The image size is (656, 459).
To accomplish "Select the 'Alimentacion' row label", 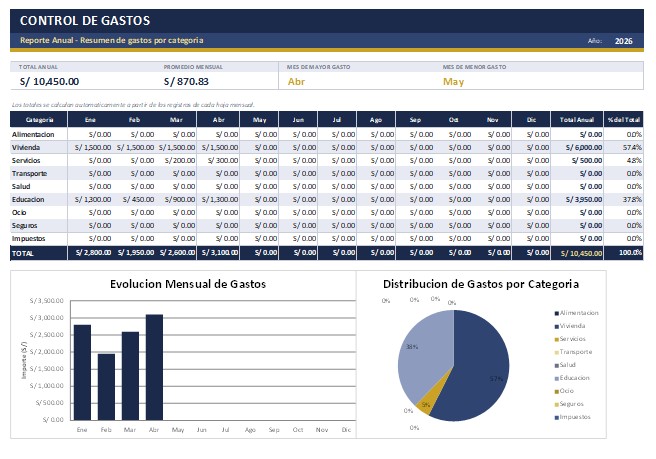I will tap(33, 134).
